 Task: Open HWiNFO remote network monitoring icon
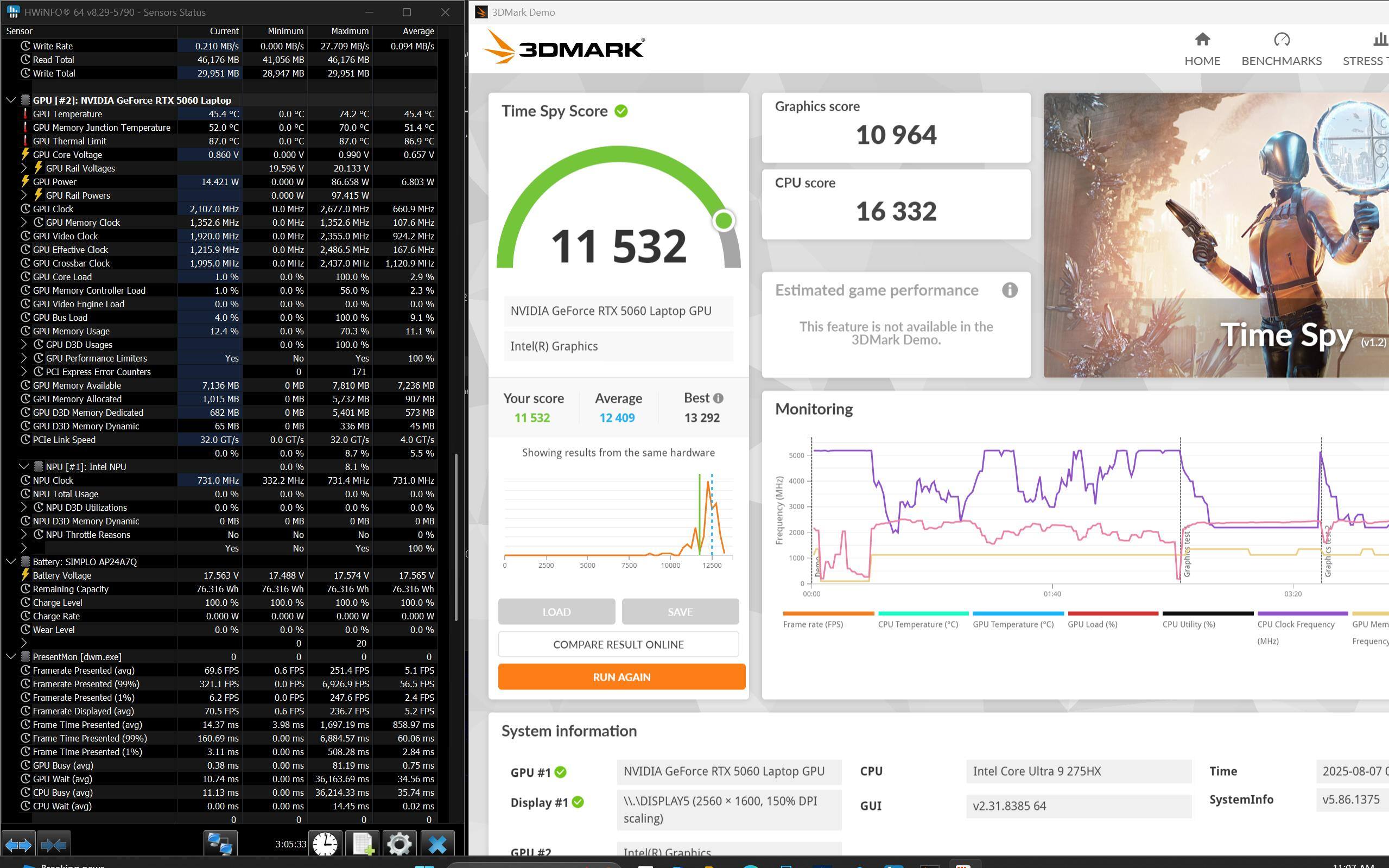tap(220, 845)
